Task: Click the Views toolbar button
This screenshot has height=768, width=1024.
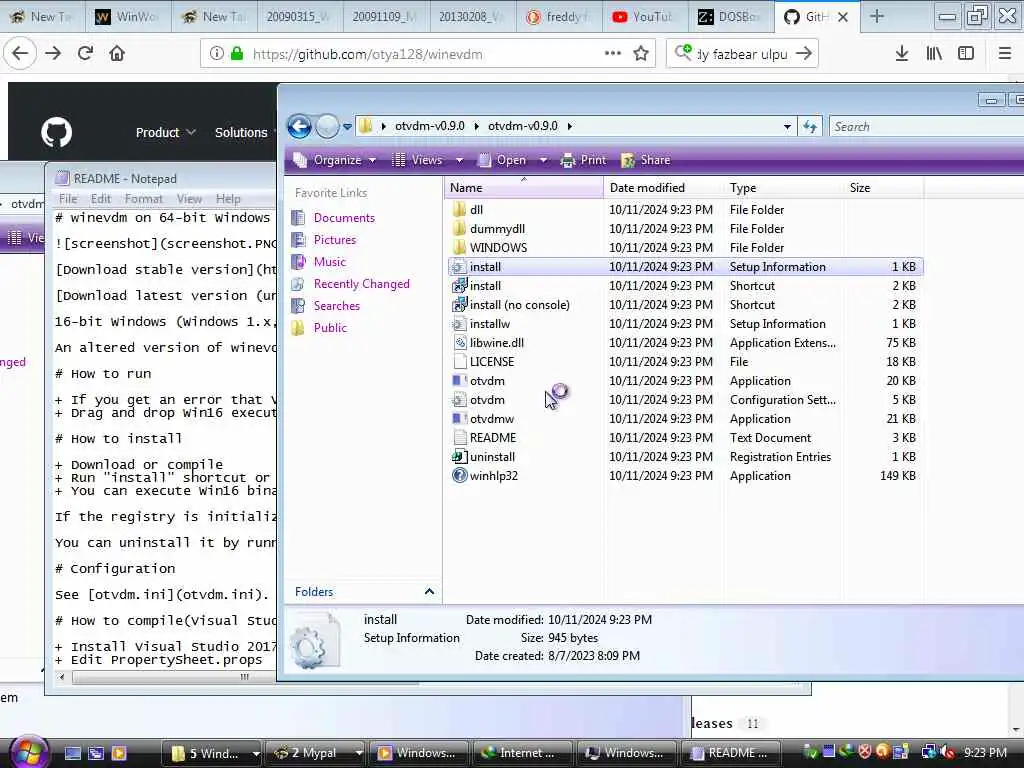Action: click(418, 160)
